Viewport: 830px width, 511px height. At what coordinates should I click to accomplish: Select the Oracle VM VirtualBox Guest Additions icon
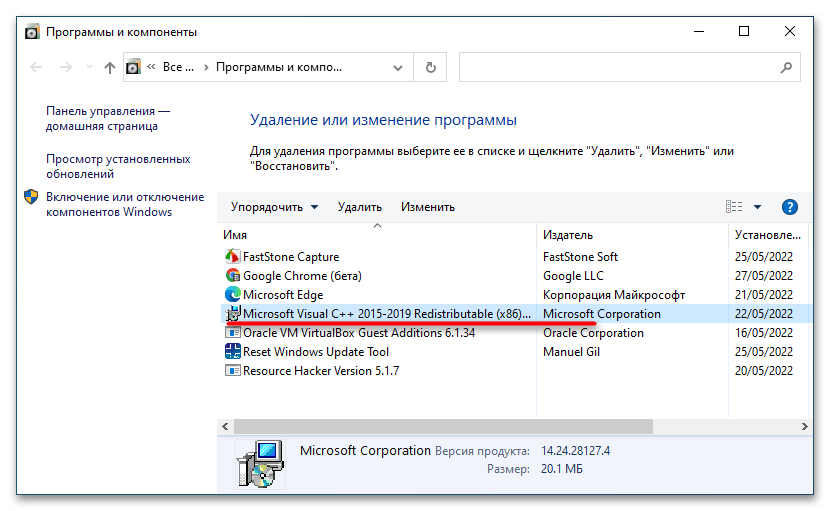(234, 333)
